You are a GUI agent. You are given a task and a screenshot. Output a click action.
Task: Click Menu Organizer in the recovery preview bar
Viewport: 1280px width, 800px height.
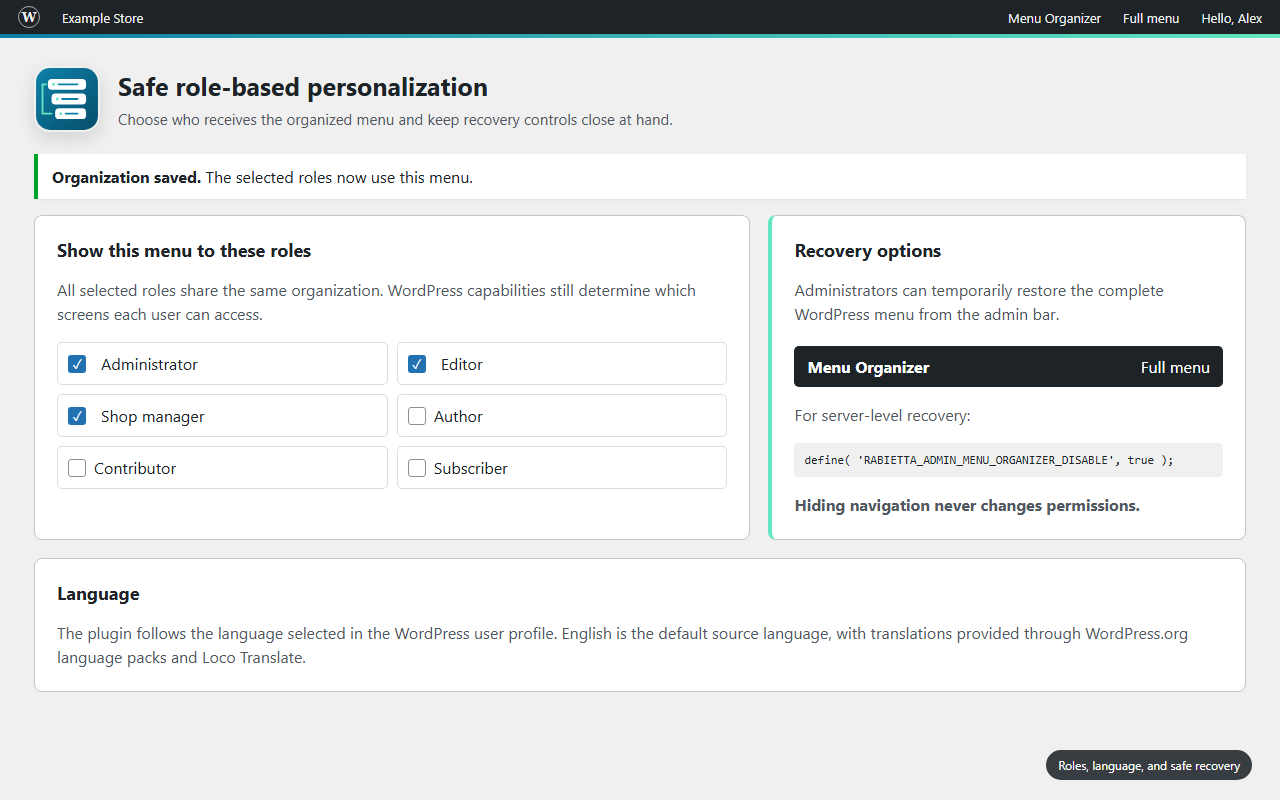pos(868,367)
